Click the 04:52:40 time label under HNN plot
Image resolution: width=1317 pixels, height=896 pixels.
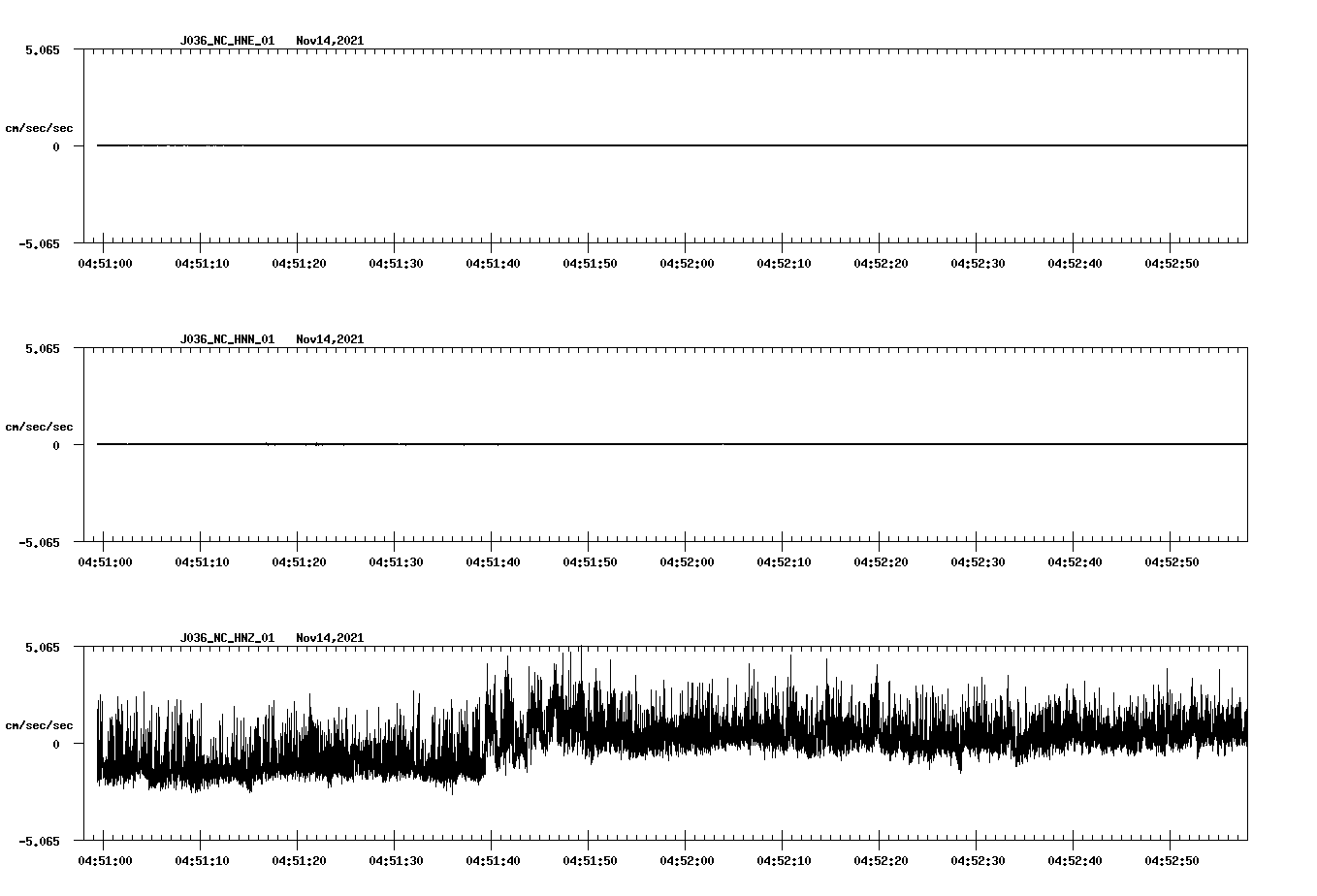point(1075,562)
